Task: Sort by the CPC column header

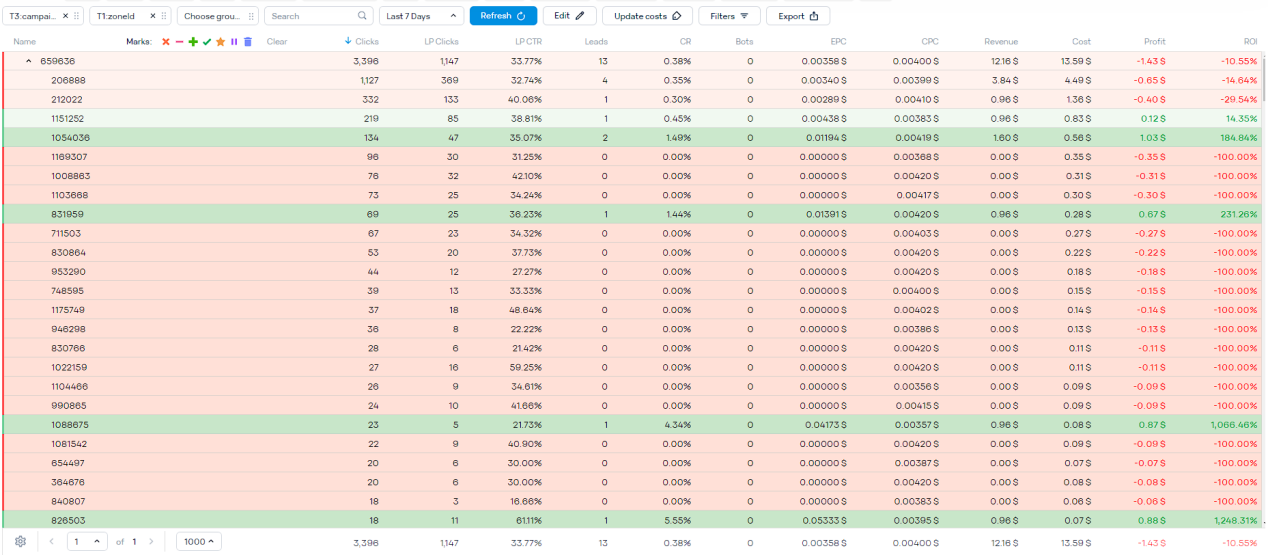Action: tap(930, 42)
